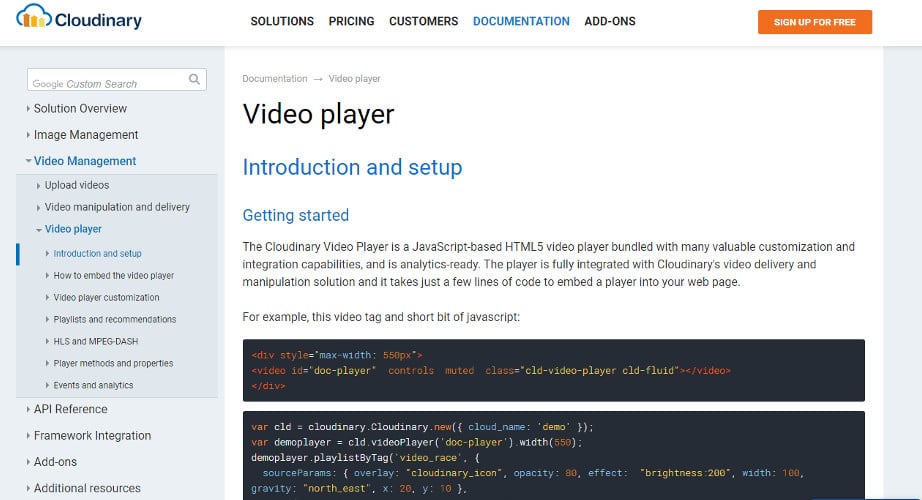
Task: Open the Add-ons menu item
Action: point(610,21)
